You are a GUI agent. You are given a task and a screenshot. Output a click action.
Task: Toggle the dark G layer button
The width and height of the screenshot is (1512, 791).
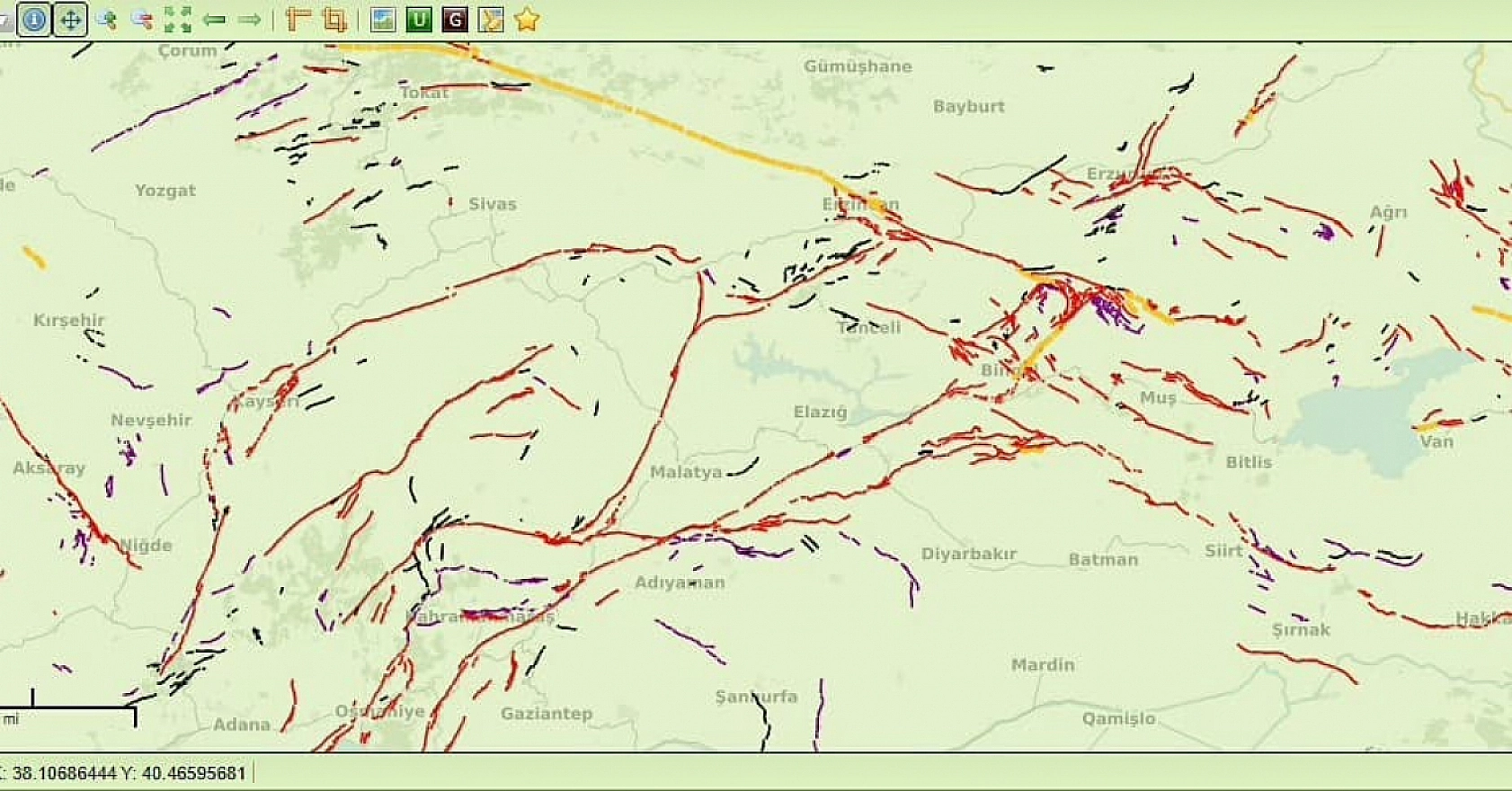[455, 19]
